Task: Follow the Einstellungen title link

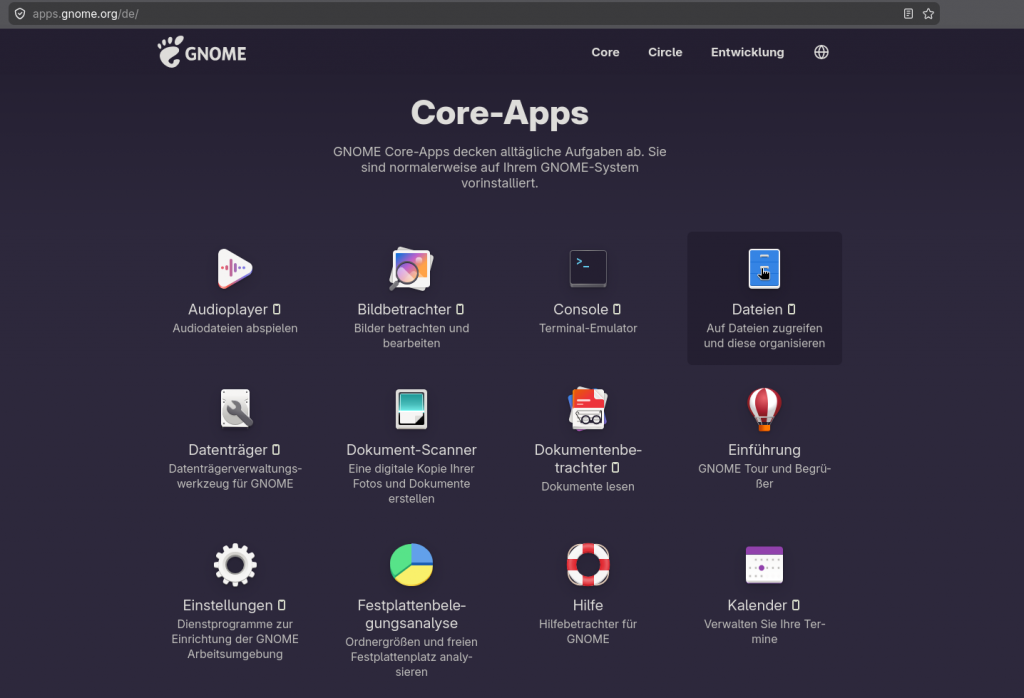Action: pos(228,605)
